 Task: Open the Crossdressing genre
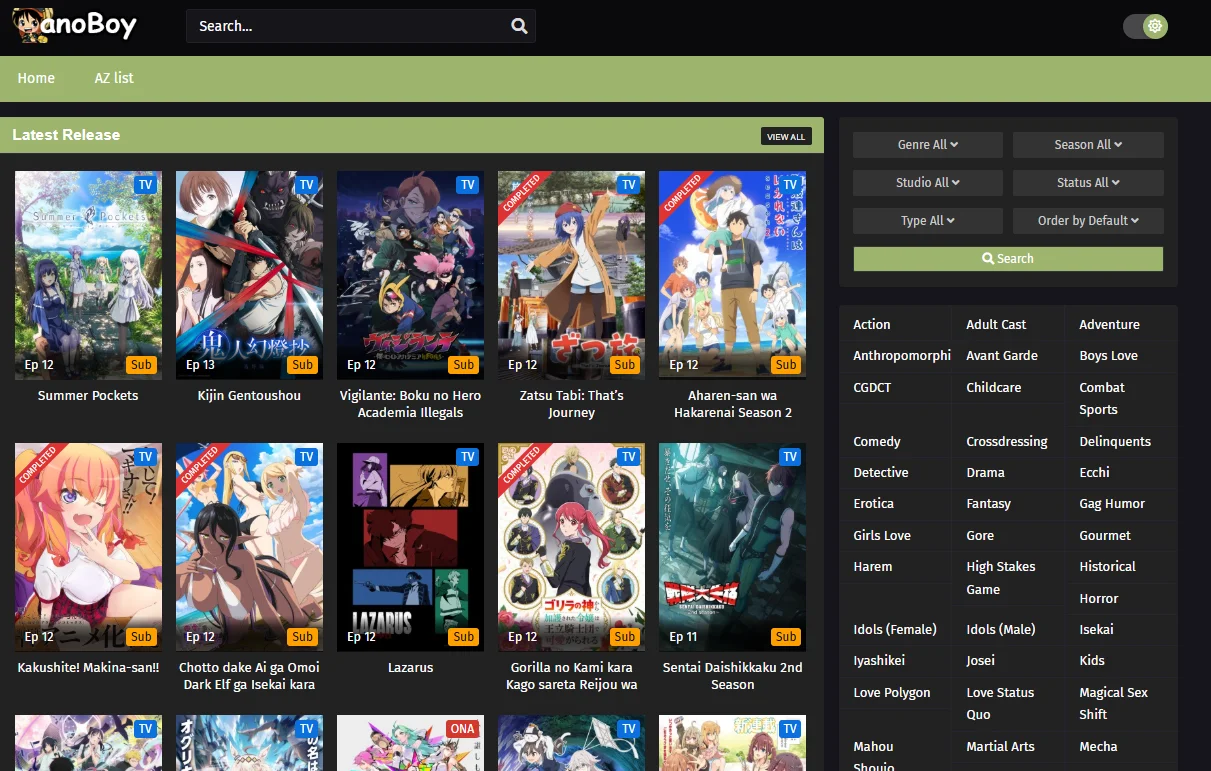coord(1007,442)
